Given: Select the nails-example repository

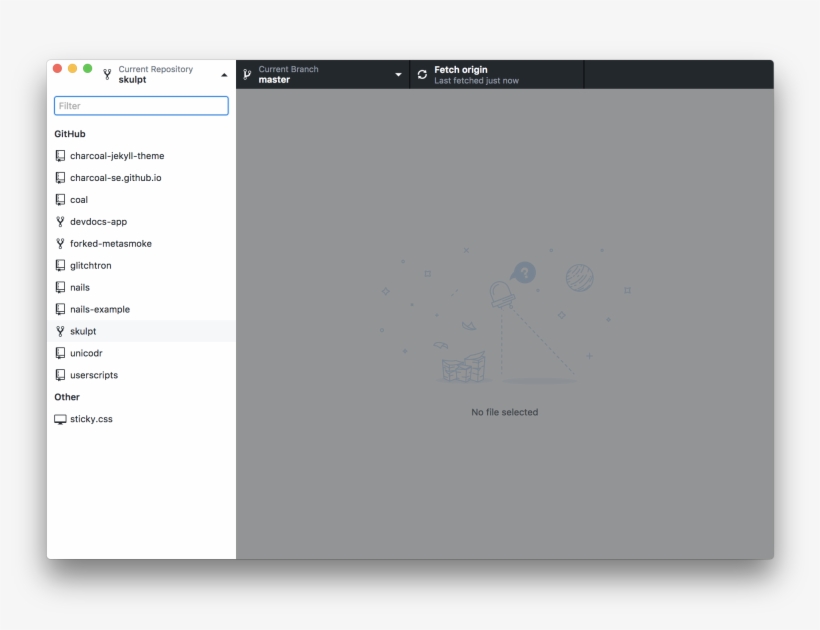Looking at the screenshot, I should point(141,310).
